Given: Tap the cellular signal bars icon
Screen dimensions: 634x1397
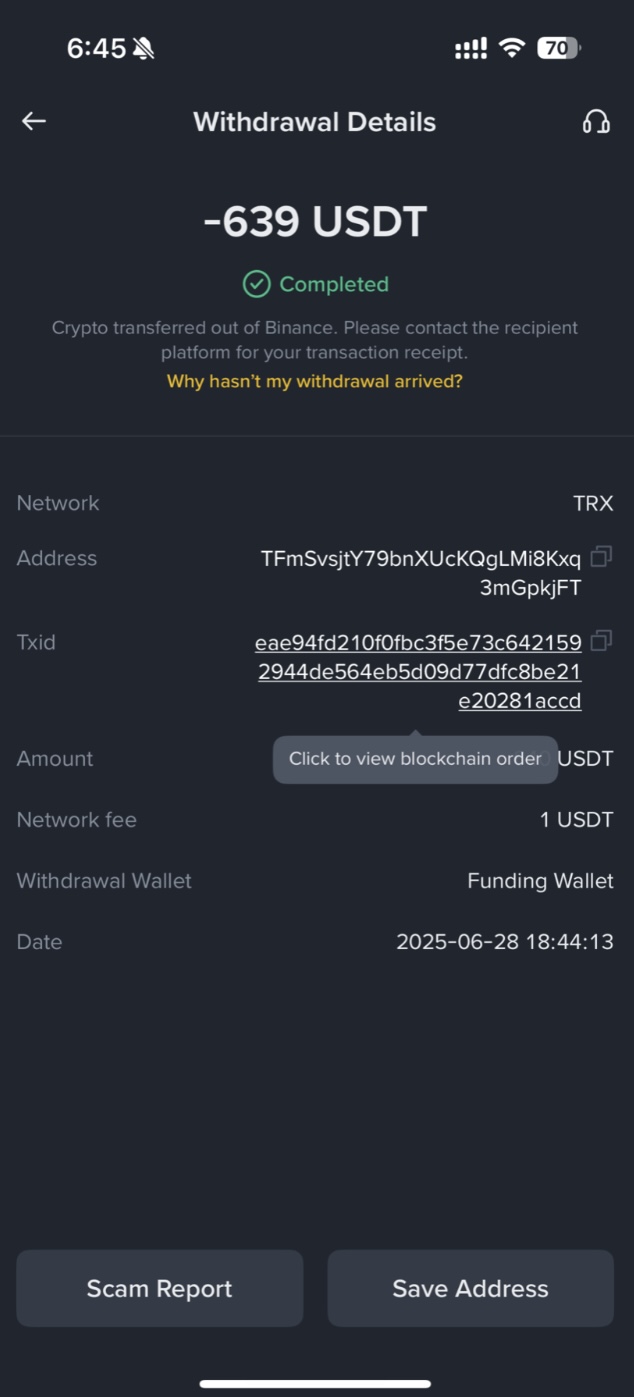Looking at the screenshot, I should tap(471, 48).
